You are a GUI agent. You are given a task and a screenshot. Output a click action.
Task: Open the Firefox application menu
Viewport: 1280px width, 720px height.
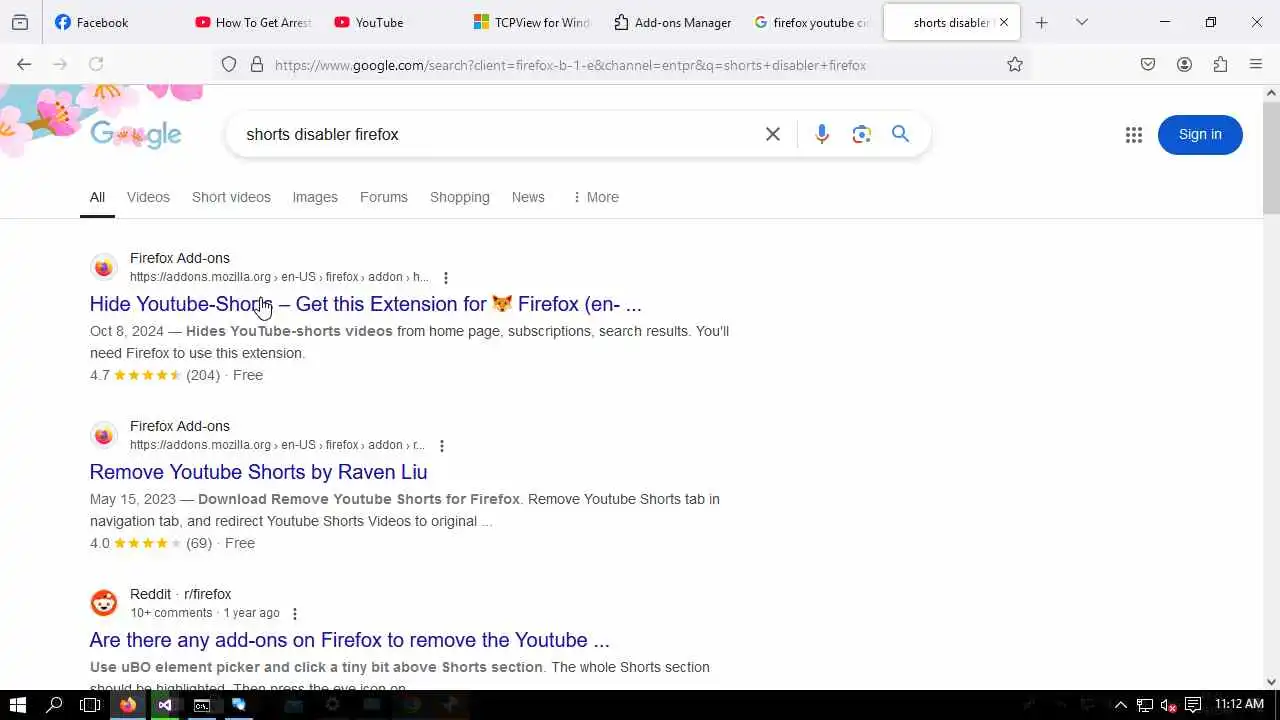coord(1256,64)
